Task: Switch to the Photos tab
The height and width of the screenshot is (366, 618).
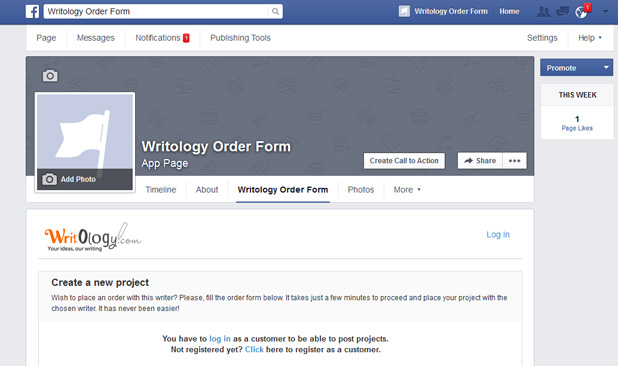Action: click(x=361, y=190)
